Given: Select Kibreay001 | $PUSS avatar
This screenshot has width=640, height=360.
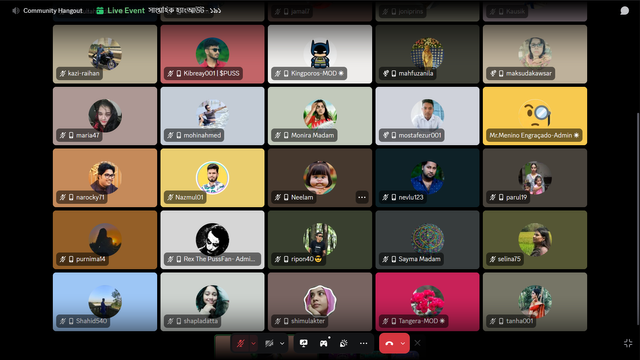Looking at the screenshot, I should [x=212, y=54].
